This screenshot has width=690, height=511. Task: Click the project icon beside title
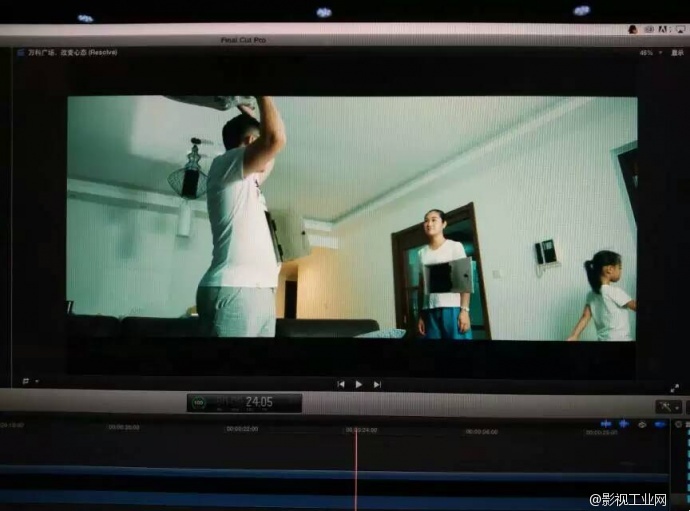[20, 52]
